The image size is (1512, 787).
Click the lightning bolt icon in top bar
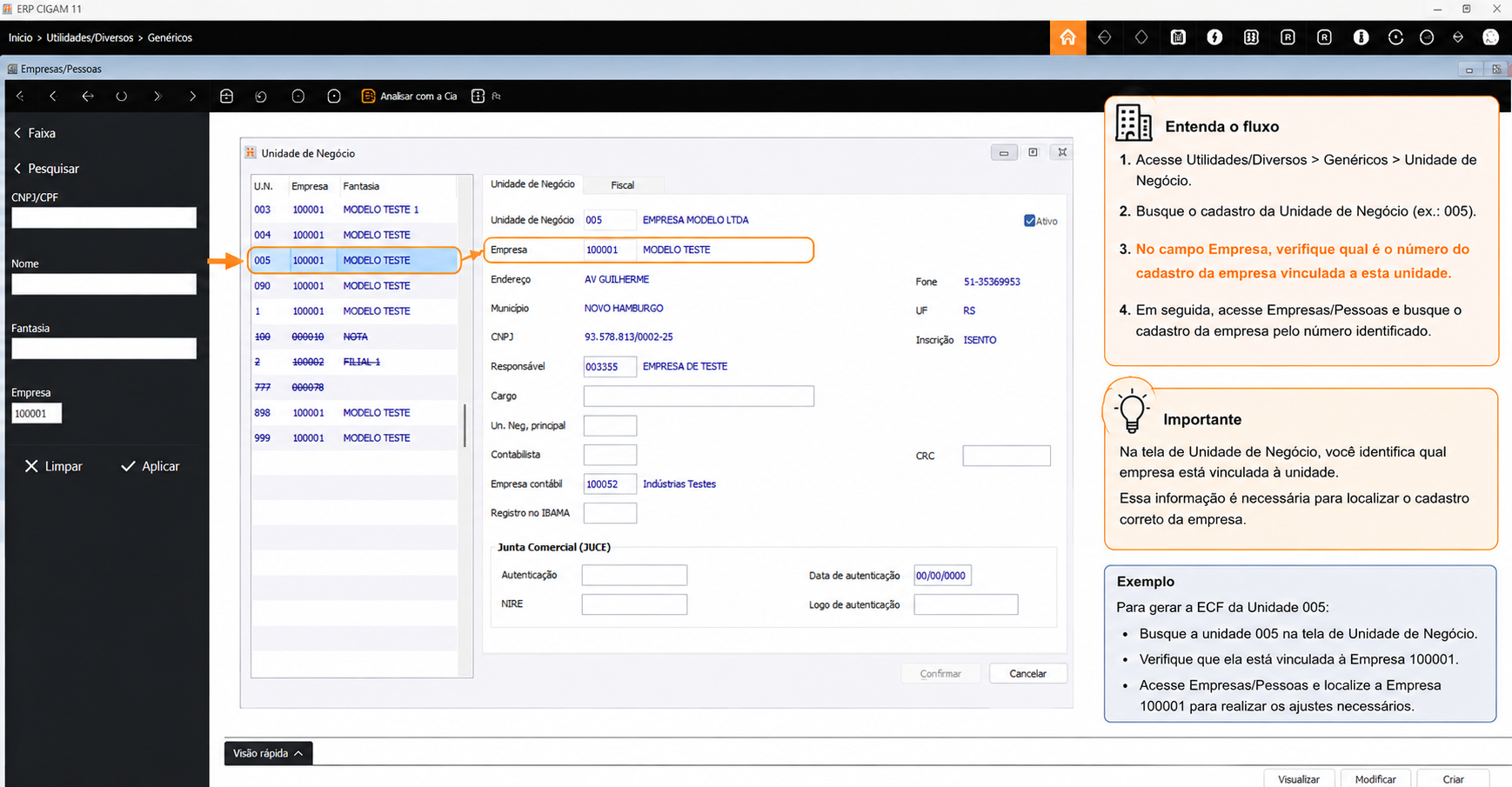click(x=1214, y=37)
